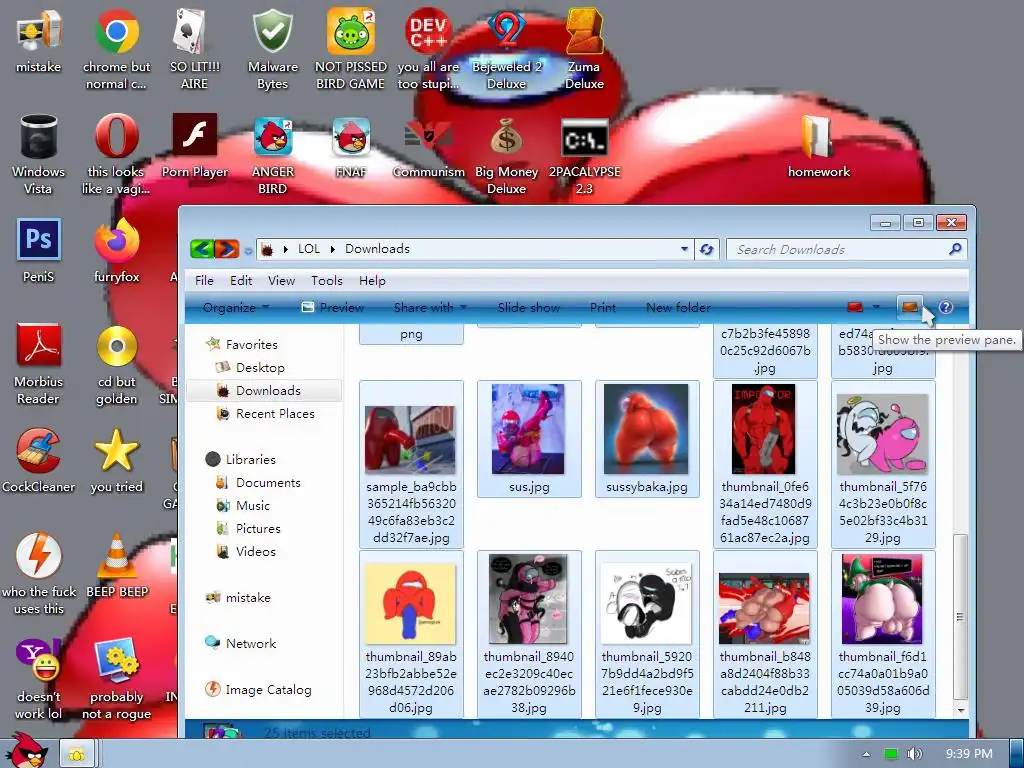Create a New folder
This screenshot has width=1024, height=768.
678,308
